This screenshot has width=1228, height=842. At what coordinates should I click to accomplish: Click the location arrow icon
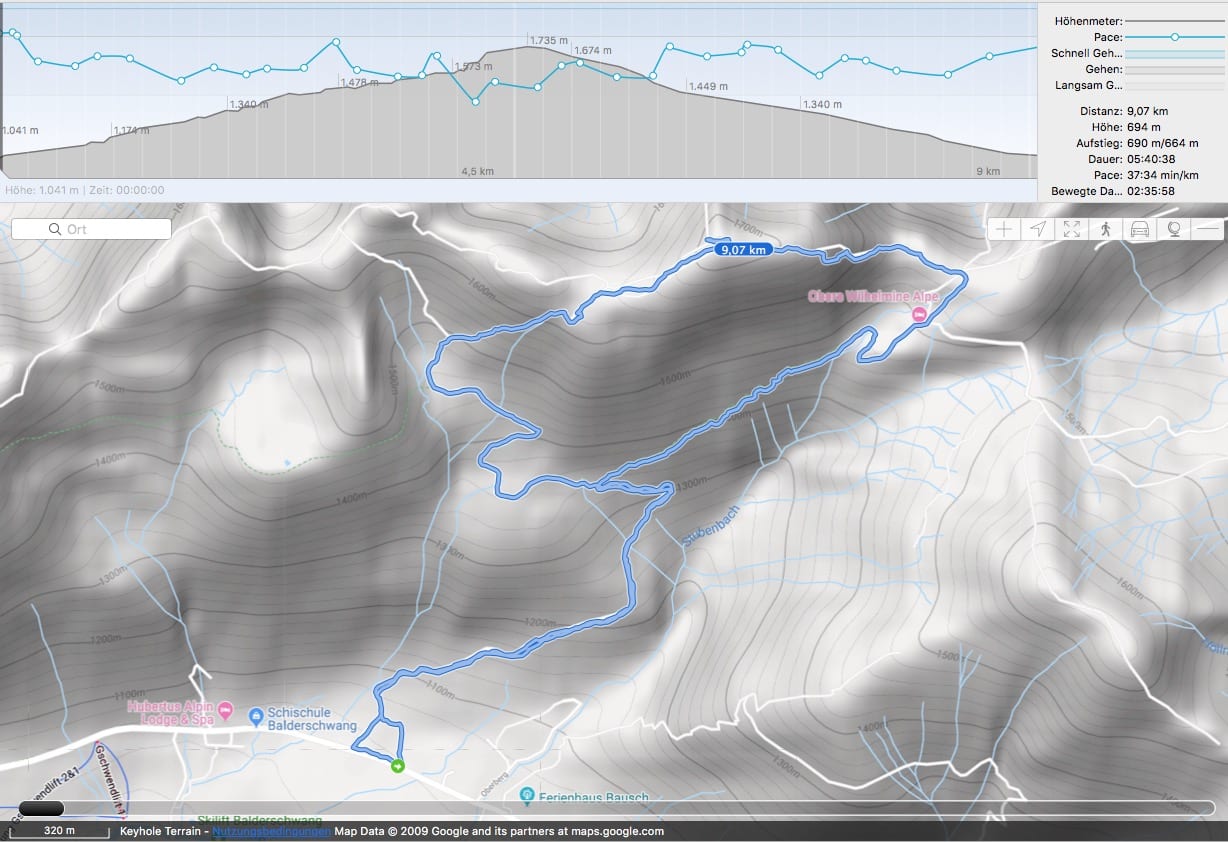click(1038, 229)
